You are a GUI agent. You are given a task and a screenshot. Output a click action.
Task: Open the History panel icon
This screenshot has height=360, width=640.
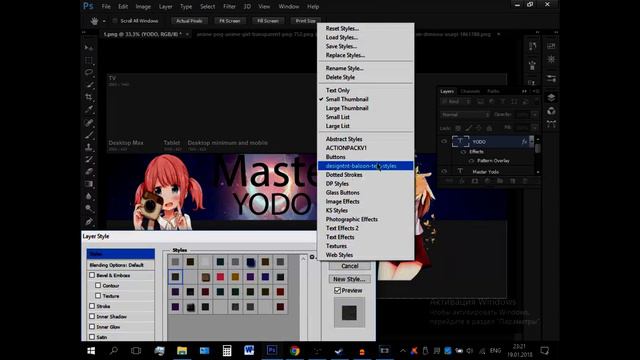point(533,46)
